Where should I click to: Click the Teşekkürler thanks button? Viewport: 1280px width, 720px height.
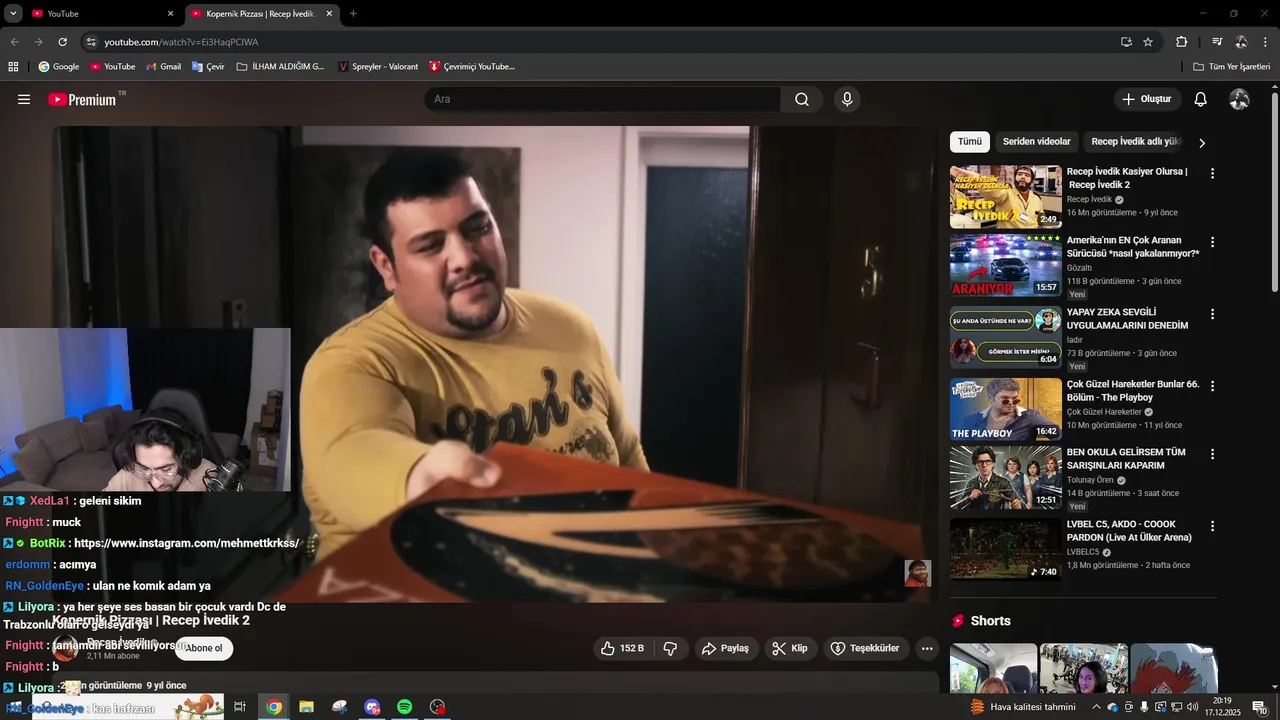pyautogui.click(x=866, y=648)
